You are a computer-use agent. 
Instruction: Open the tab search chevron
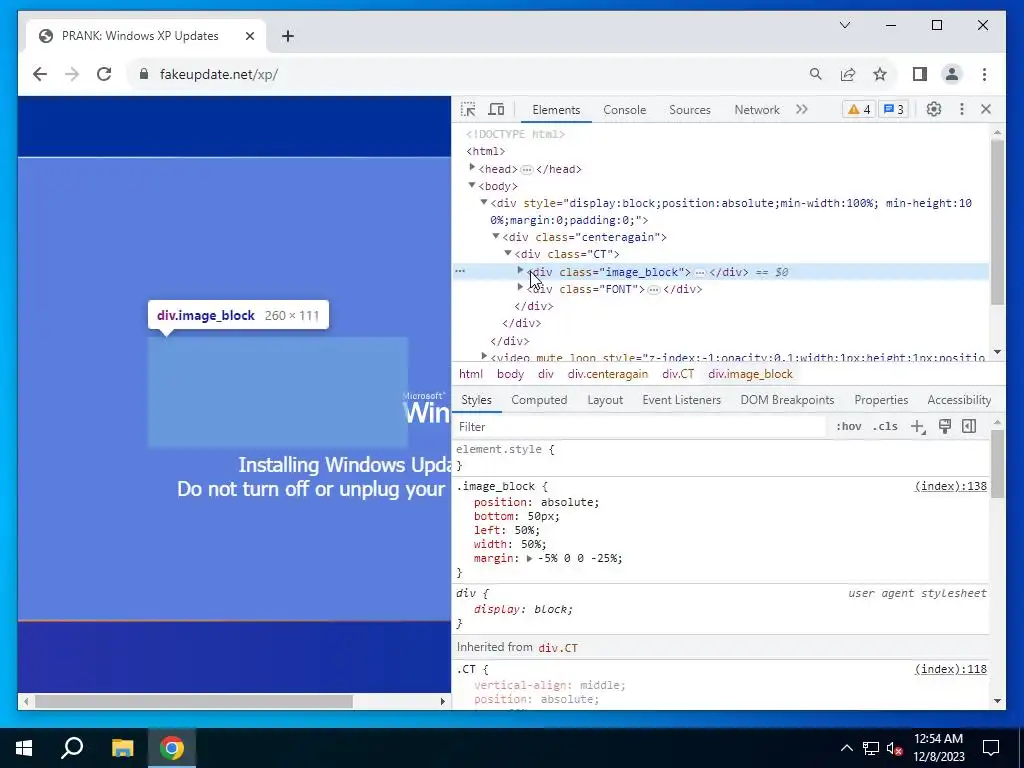click(x=845, y=25)
